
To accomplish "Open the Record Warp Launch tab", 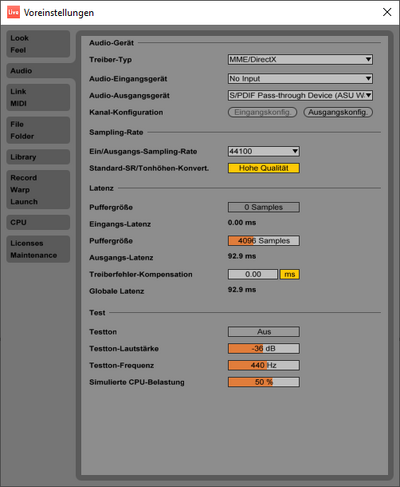I will pos(38,190).
